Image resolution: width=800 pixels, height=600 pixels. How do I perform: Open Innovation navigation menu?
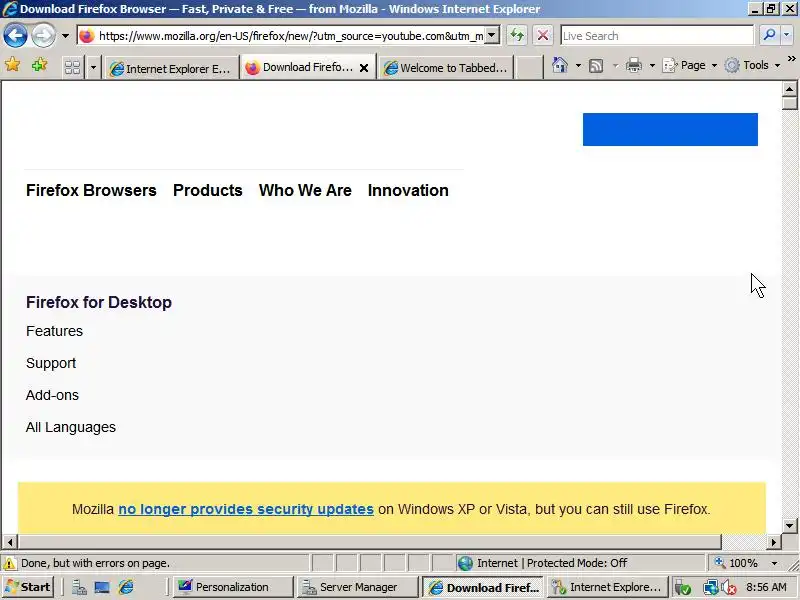click(408, 190)
